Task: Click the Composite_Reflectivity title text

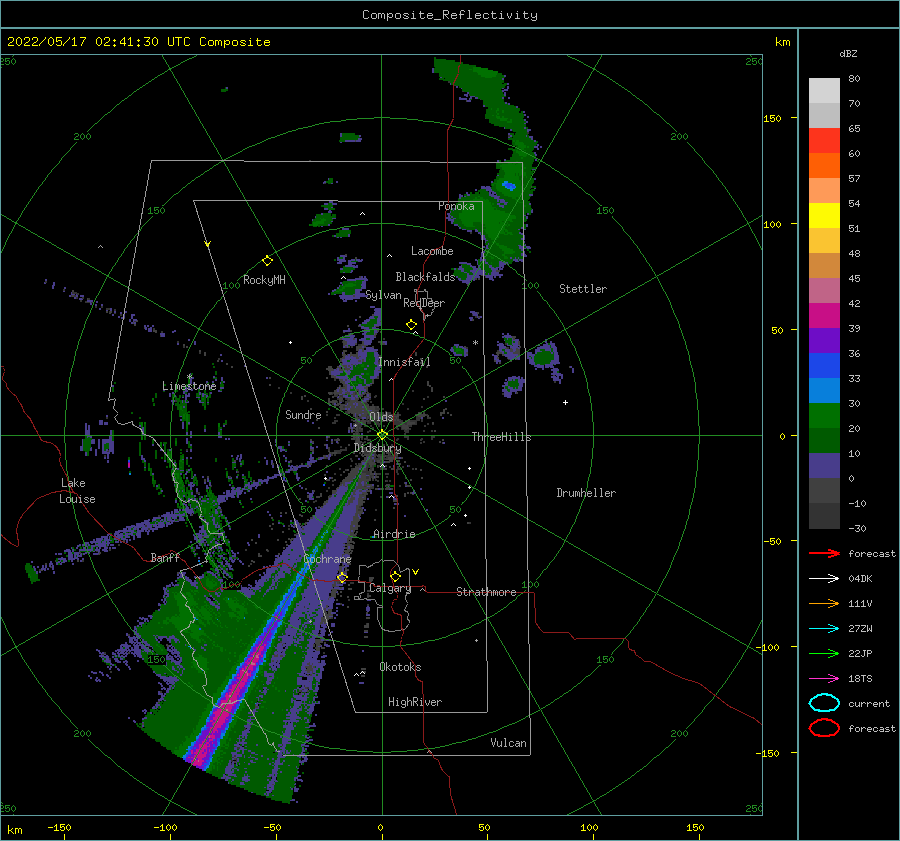Action: click(x=450, y=15)
